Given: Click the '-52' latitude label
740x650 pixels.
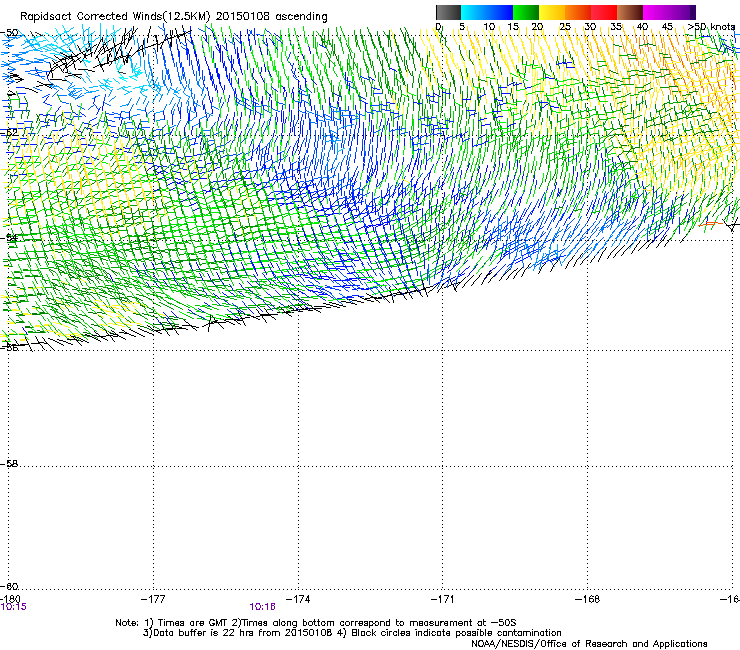Looking at the screenshot, I should [9, 133].
